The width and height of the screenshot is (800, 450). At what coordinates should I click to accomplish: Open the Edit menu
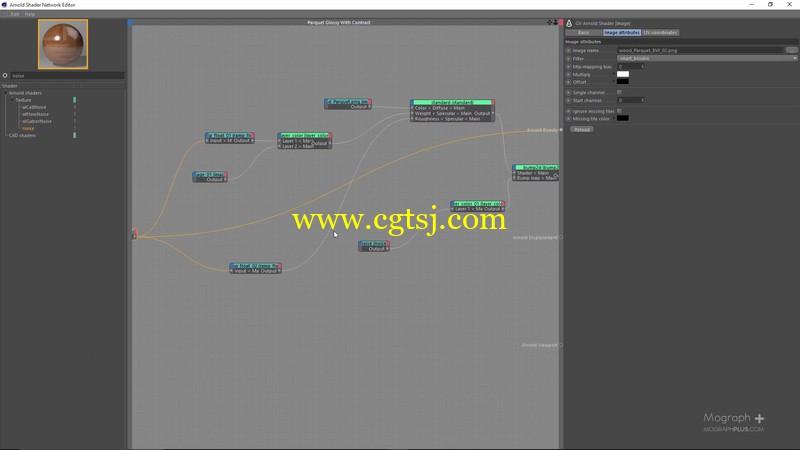(x=15, y=14)
